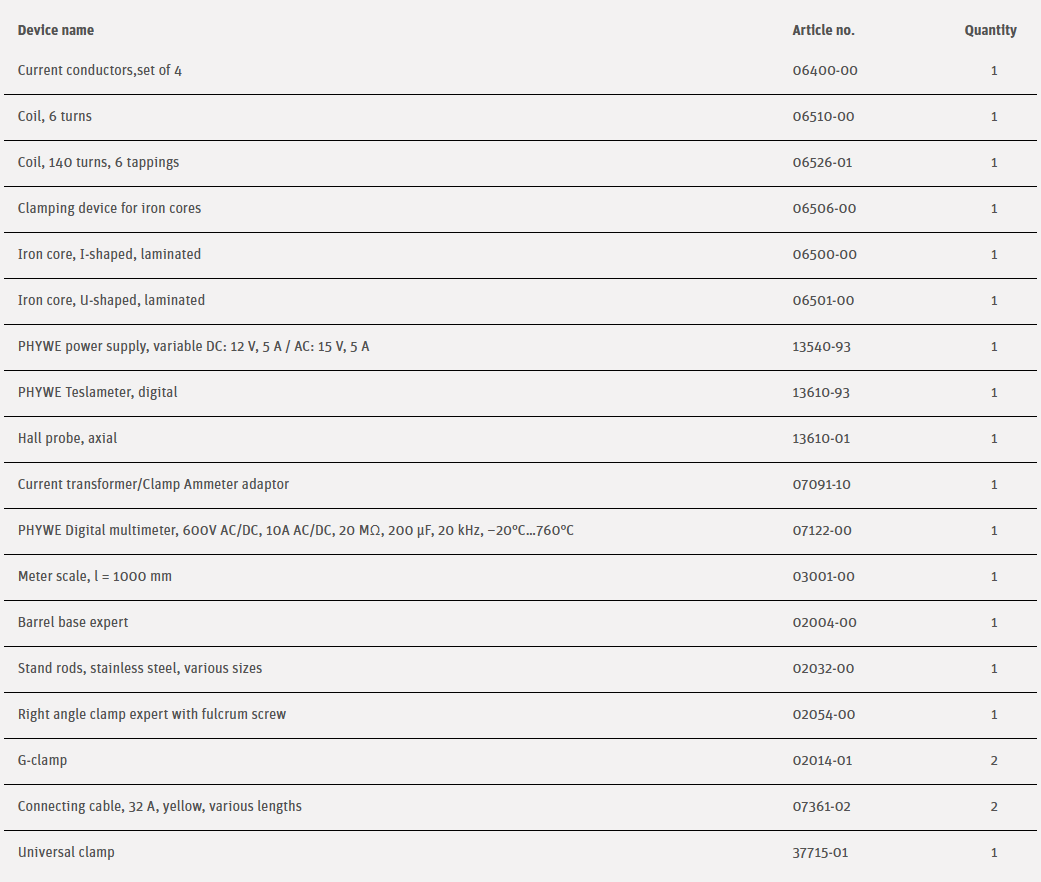Click the Article no. column header
Image resolution: width=1041 pixels, height=882 pixels.
click(823, 30)
